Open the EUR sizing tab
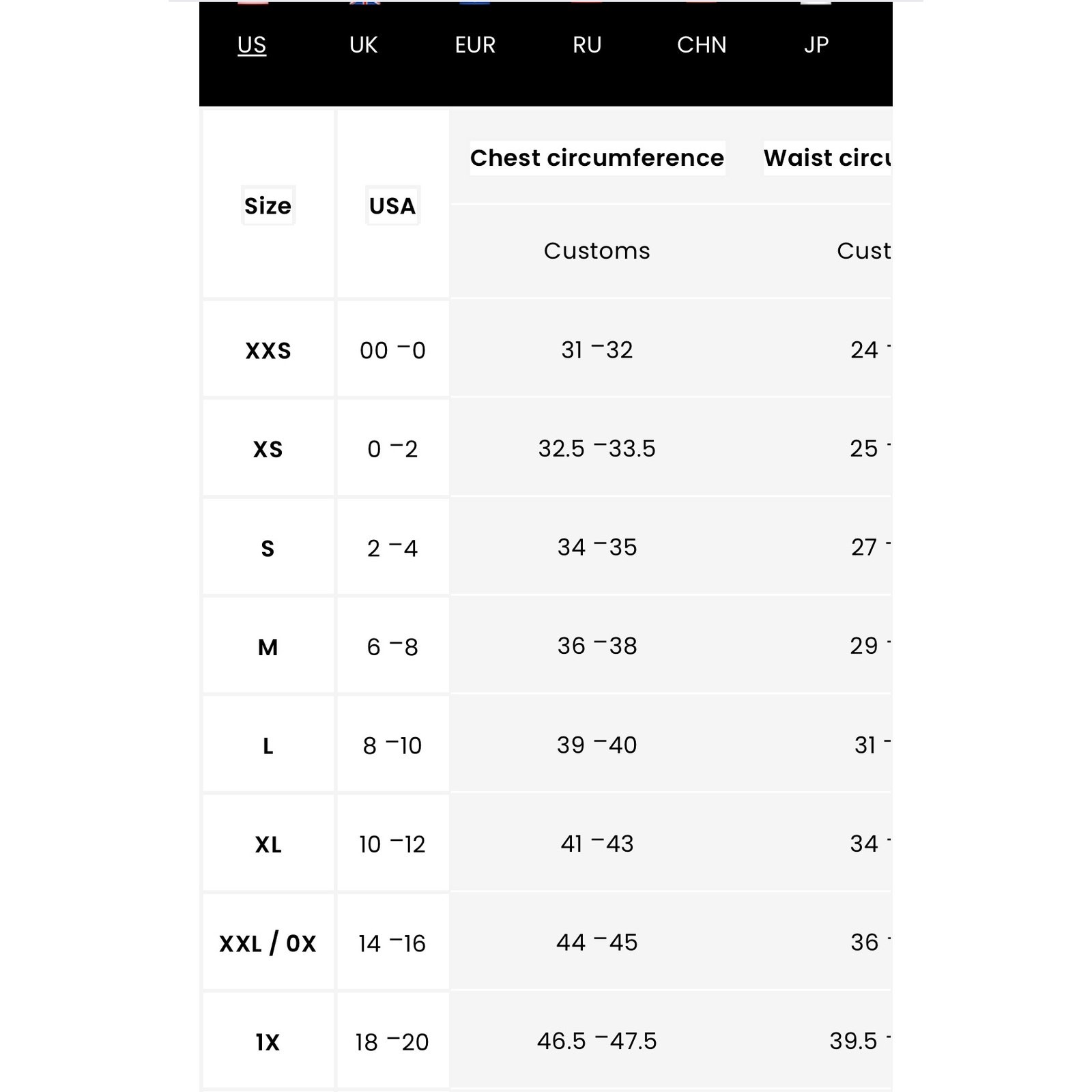This screenshot has height=1092, width=1092. click(x=475, y=45)
